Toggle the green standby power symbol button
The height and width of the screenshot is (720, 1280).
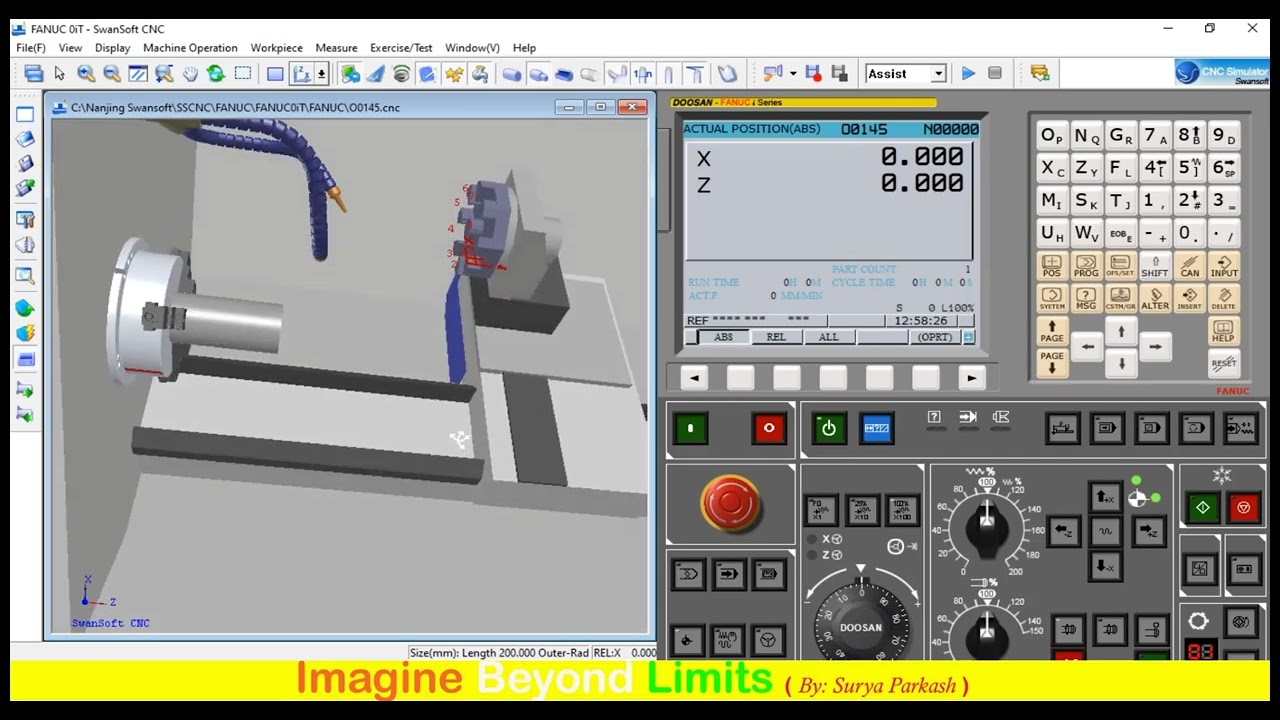tap(828, 428)
